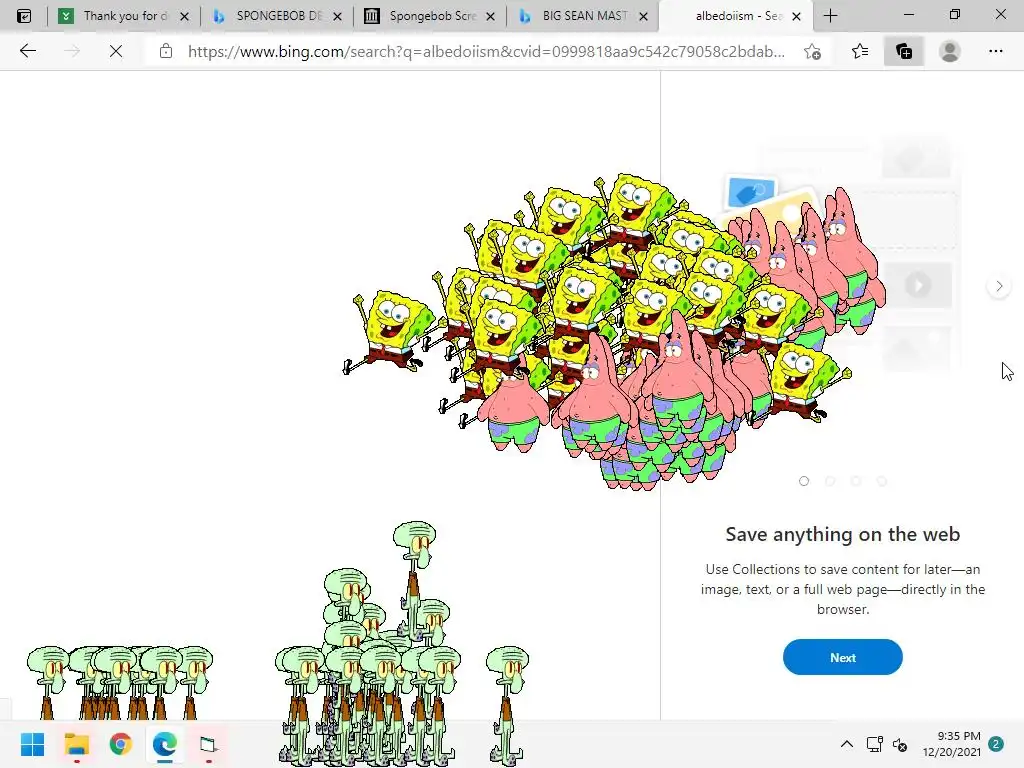Add this page to favorites star
The image size is (1024, 768).
pos(812,51)
